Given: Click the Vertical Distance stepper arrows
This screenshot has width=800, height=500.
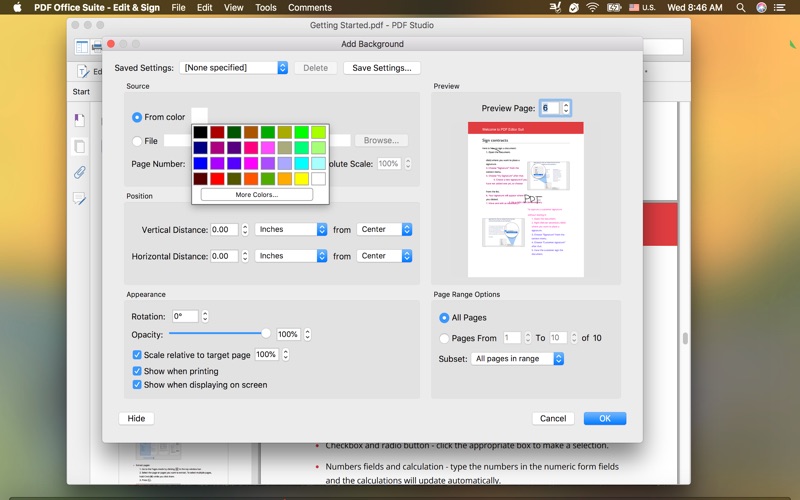Looking at the screenshot, I should pos(245,230).
